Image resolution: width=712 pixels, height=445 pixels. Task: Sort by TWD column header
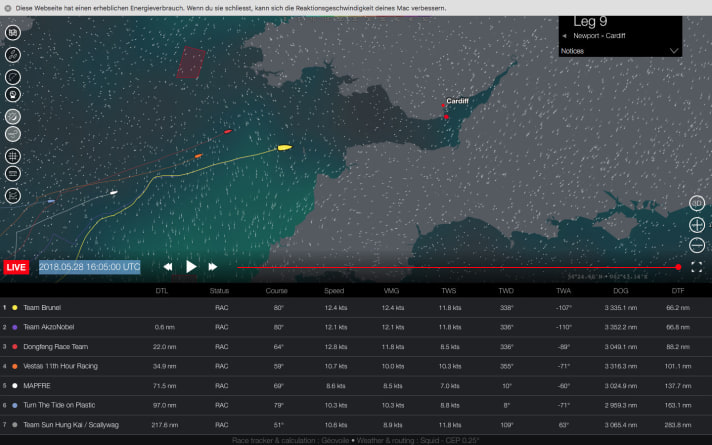(x=506, y=291)
